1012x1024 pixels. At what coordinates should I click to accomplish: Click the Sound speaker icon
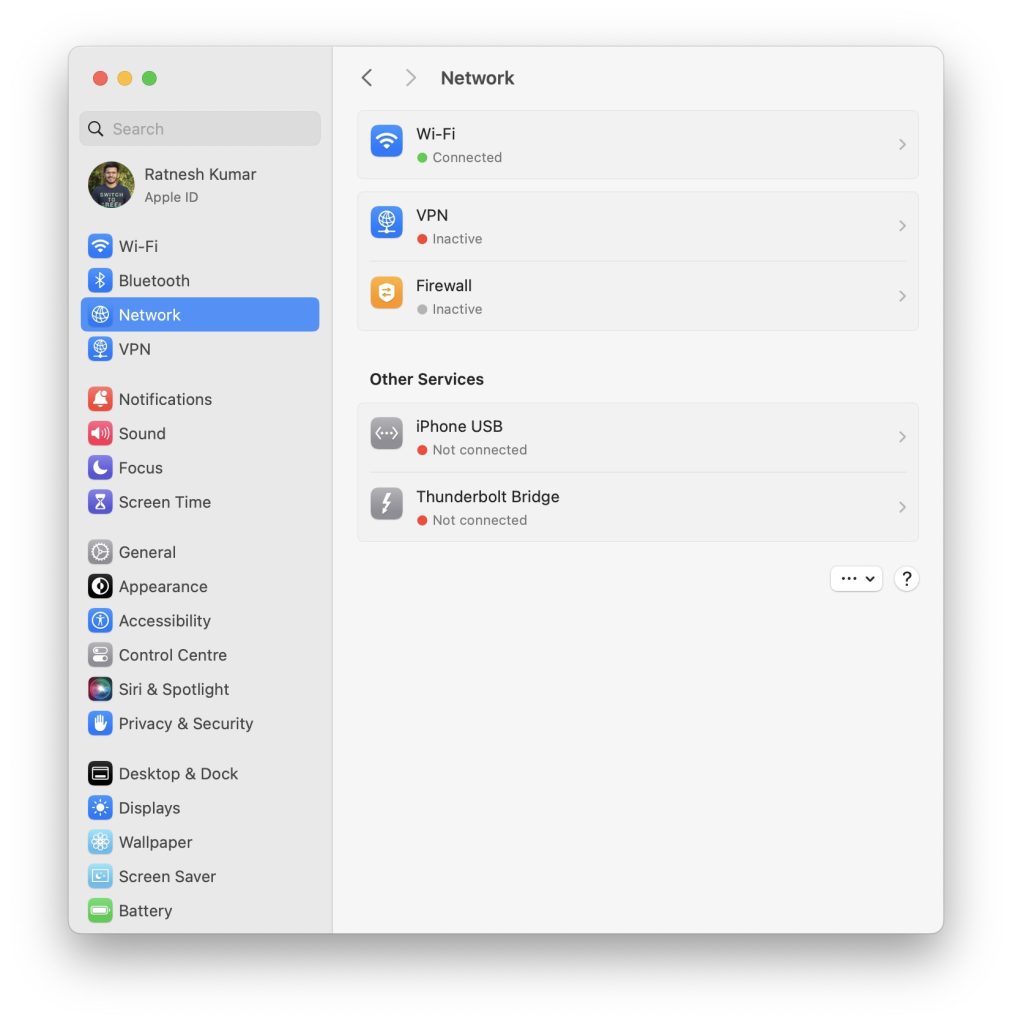click(x=100, y=434)
